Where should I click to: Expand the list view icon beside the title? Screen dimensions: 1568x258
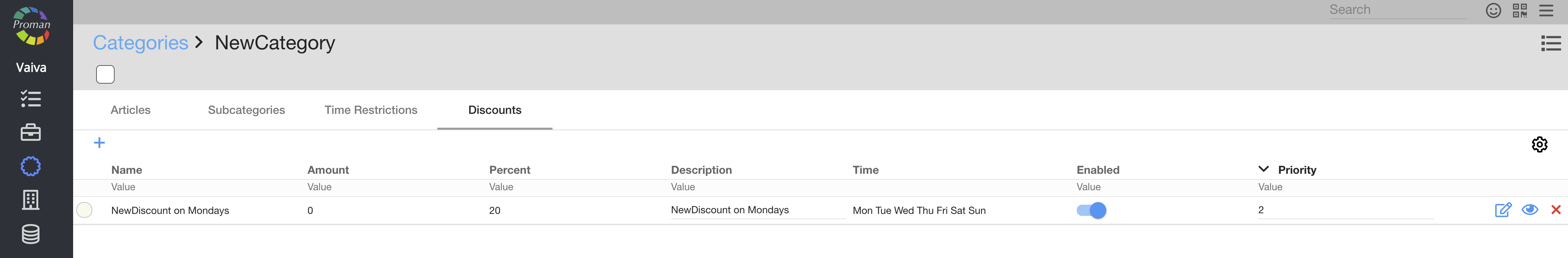[1550, 43]
